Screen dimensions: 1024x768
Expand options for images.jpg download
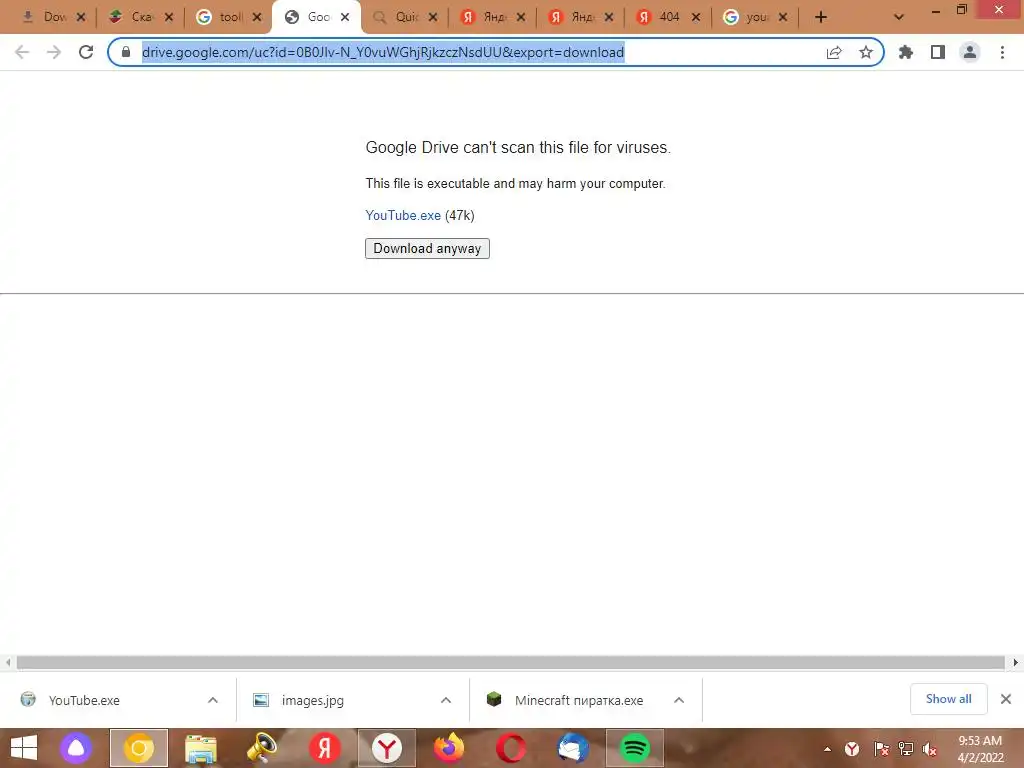tap(446, 700)
